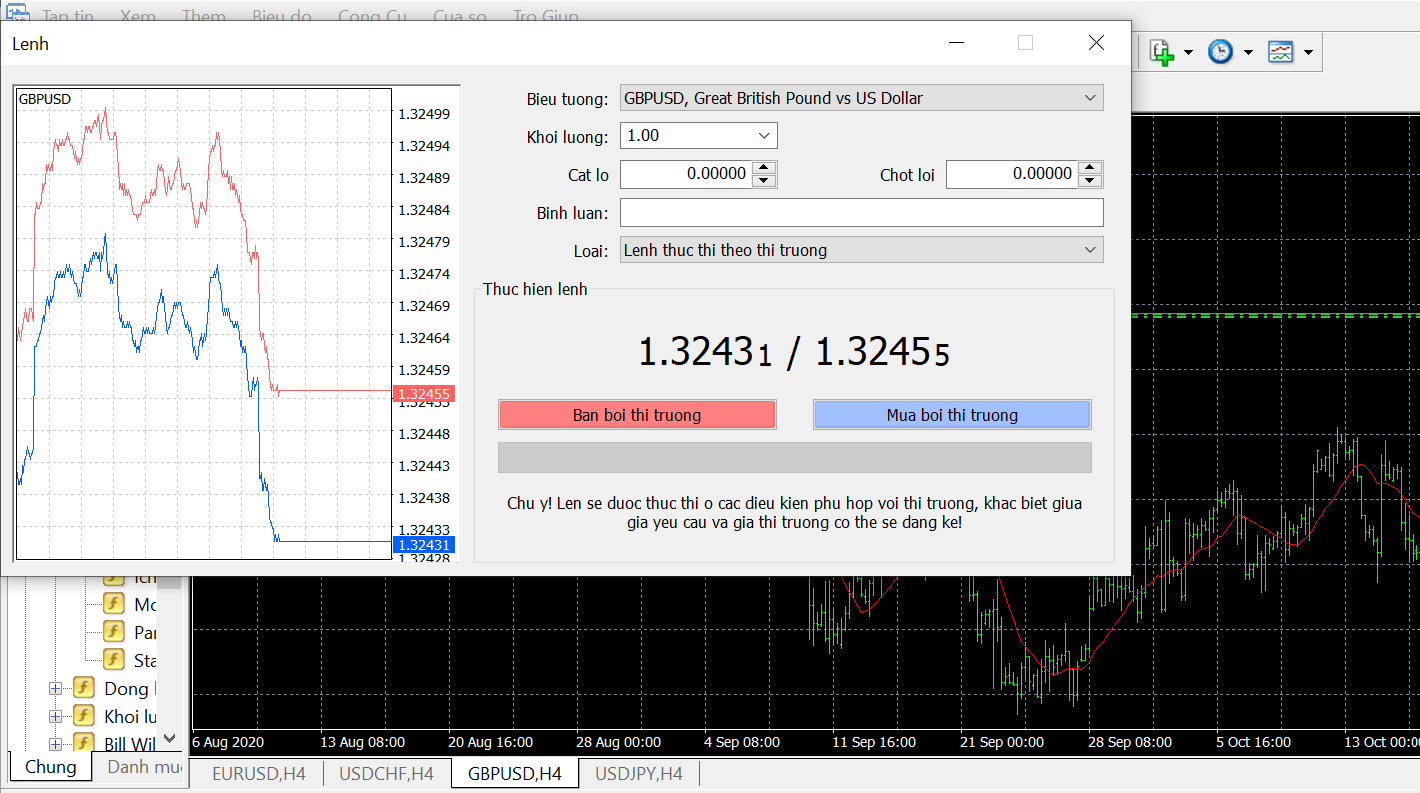Click the Chot loi take profit field
The image size is (1420, 793).
click(1012, 174)
